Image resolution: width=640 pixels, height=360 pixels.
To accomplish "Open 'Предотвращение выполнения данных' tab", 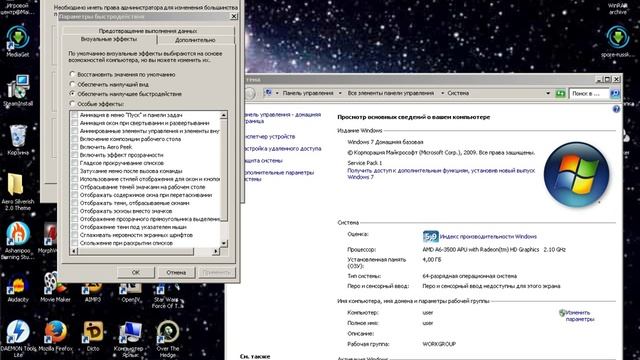I will 148,31.
